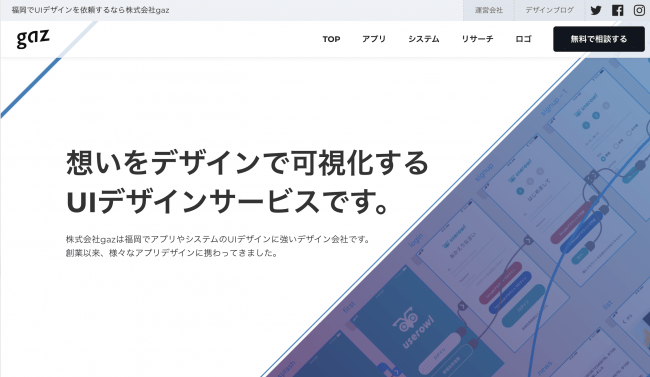Click the sentence starting 株式会社gazは福岡で
This screenshot has height=377, width=650.
coord(217,239)
